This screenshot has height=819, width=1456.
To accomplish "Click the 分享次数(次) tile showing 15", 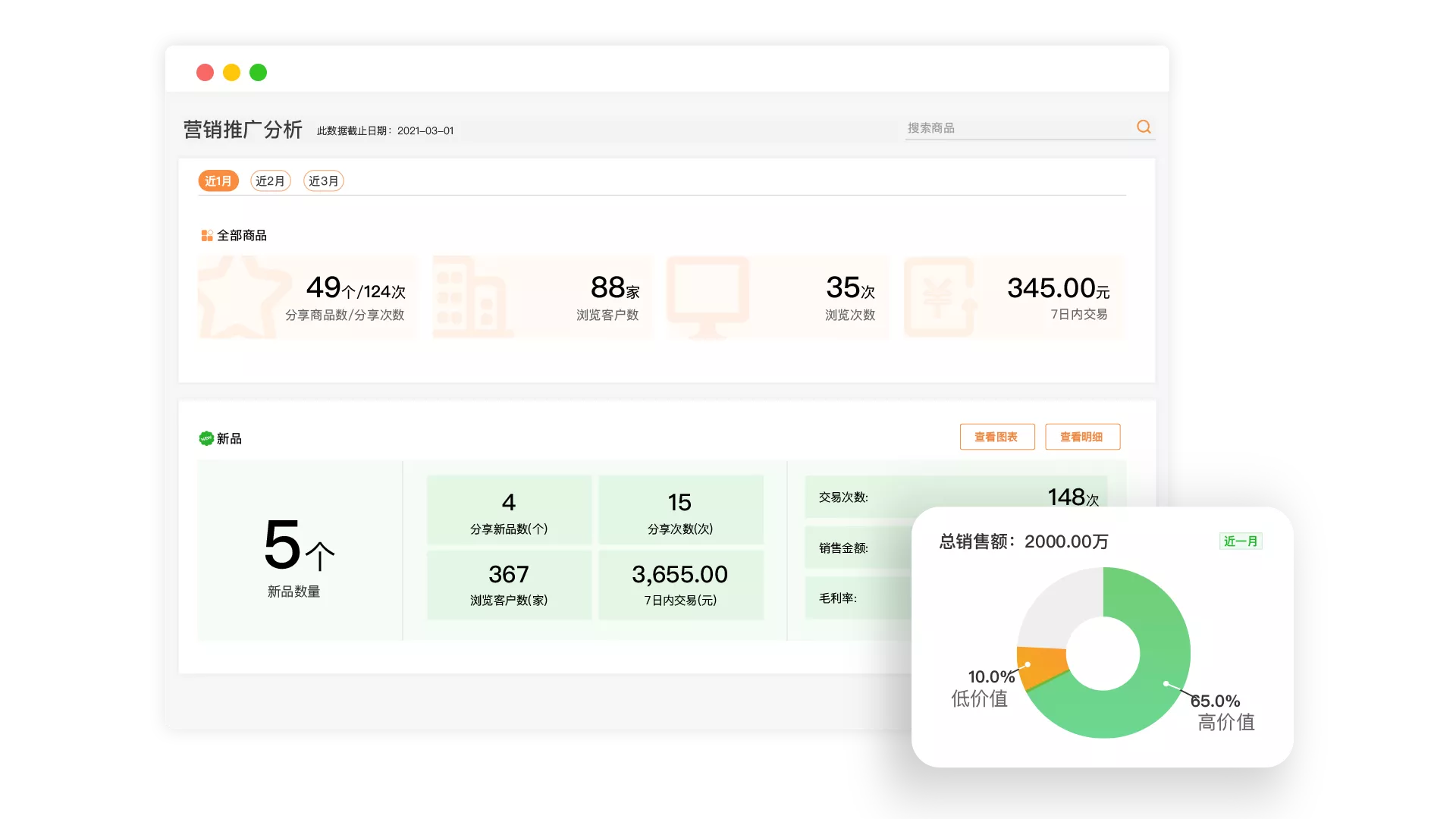I will coord(680,510).
